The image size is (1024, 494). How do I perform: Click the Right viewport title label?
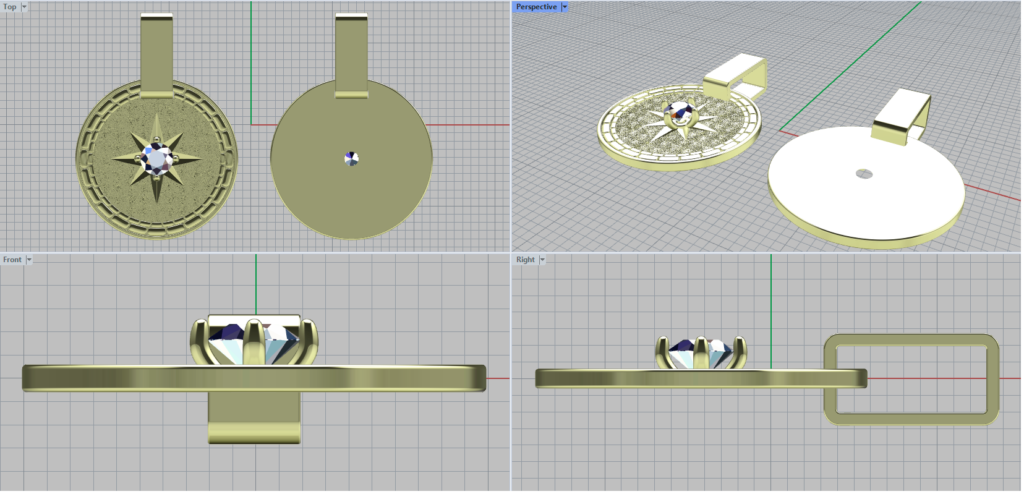coord(525,260)
